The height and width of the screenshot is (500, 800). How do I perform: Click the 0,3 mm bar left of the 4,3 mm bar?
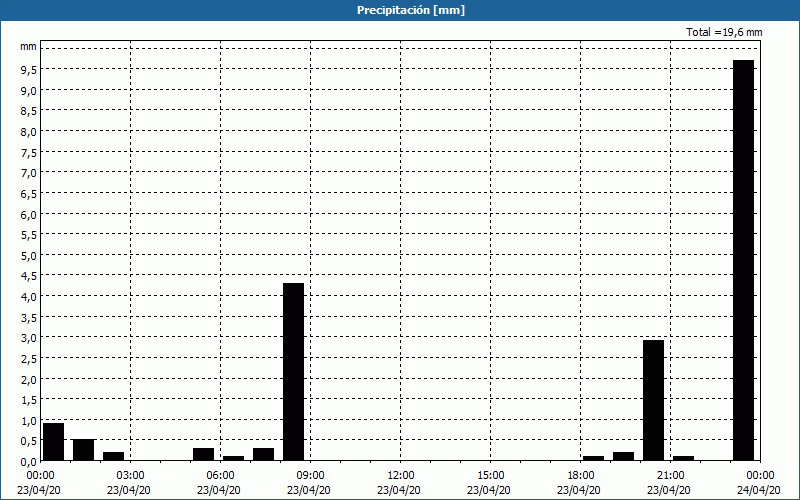263,454
